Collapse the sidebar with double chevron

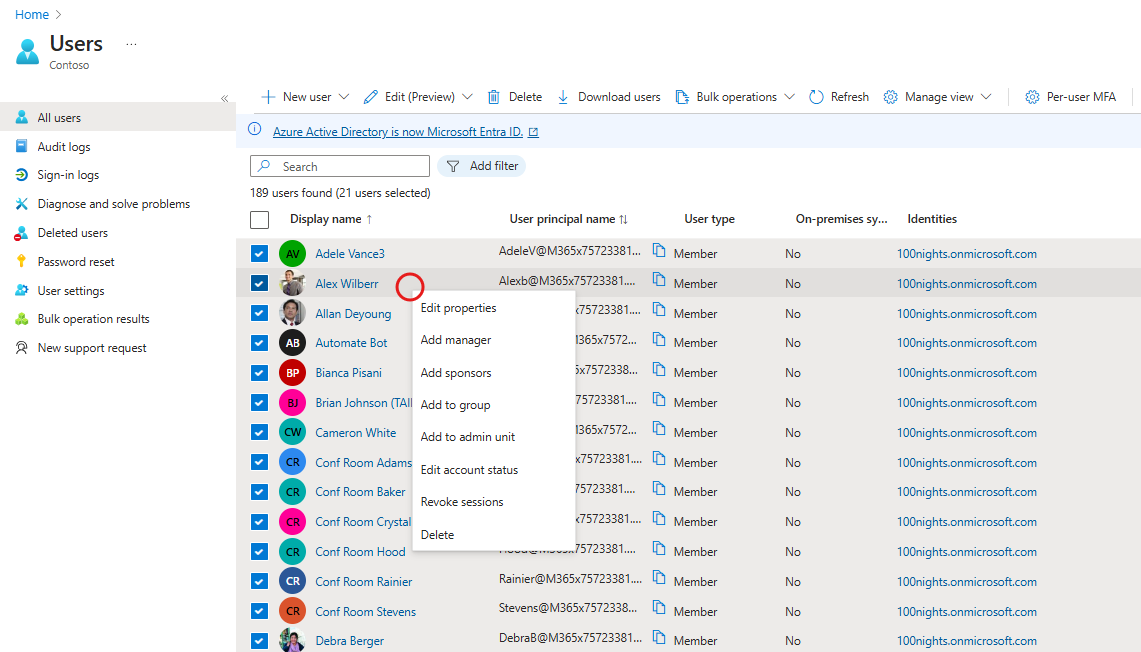coord(224,98)
